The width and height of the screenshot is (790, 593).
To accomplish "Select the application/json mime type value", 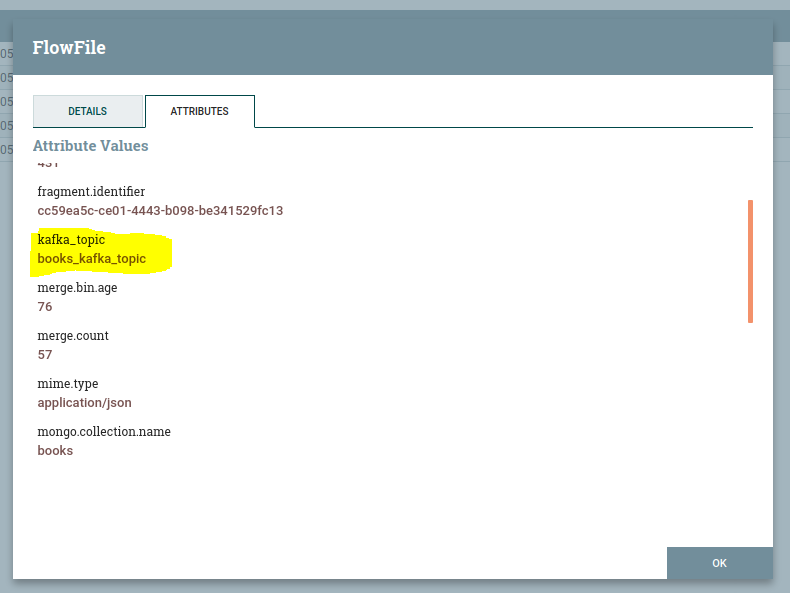I will coord(84,403).
